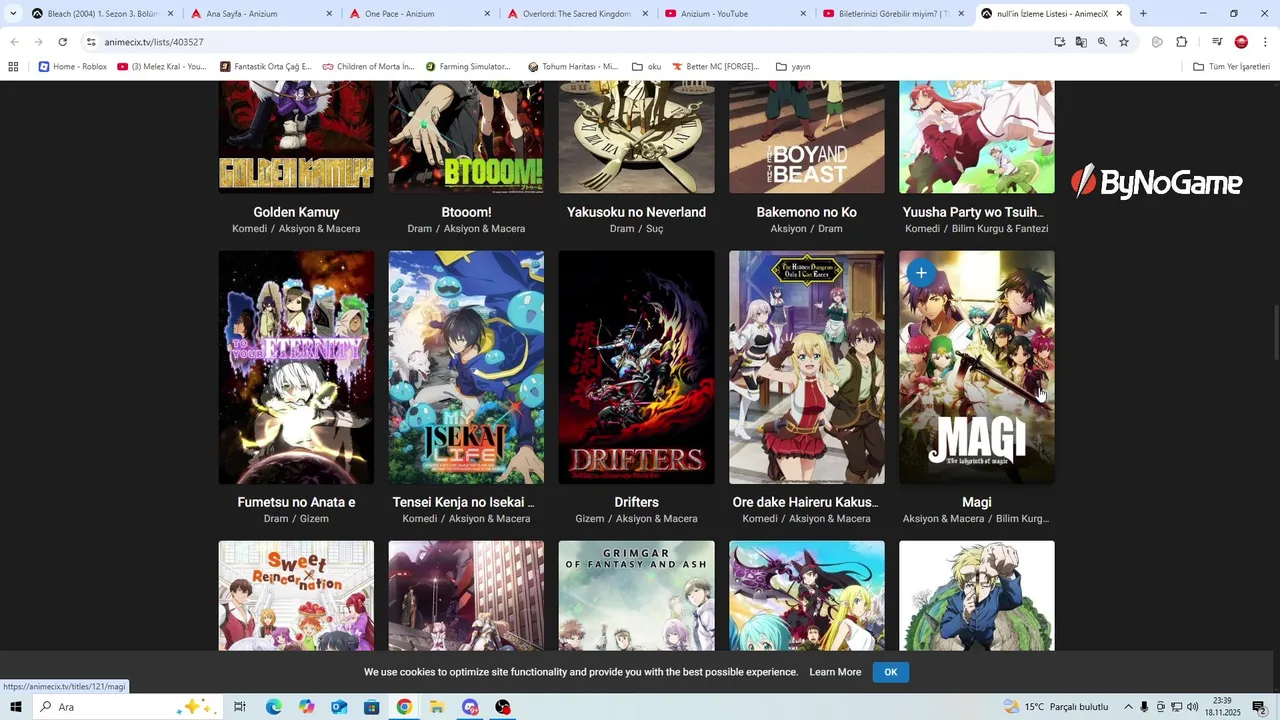Open Outlook from the taskbar

339,707
